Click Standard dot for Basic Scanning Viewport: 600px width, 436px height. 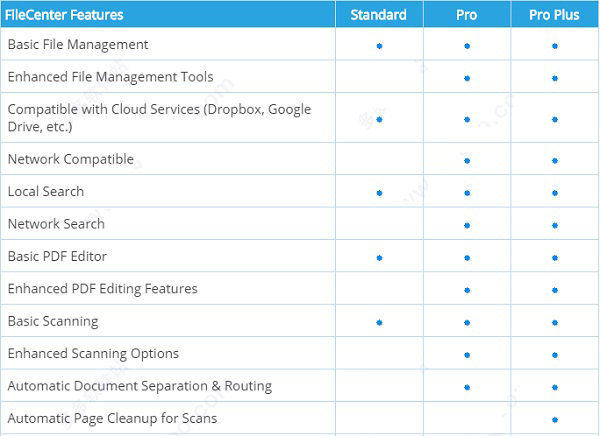pos(379,323)
